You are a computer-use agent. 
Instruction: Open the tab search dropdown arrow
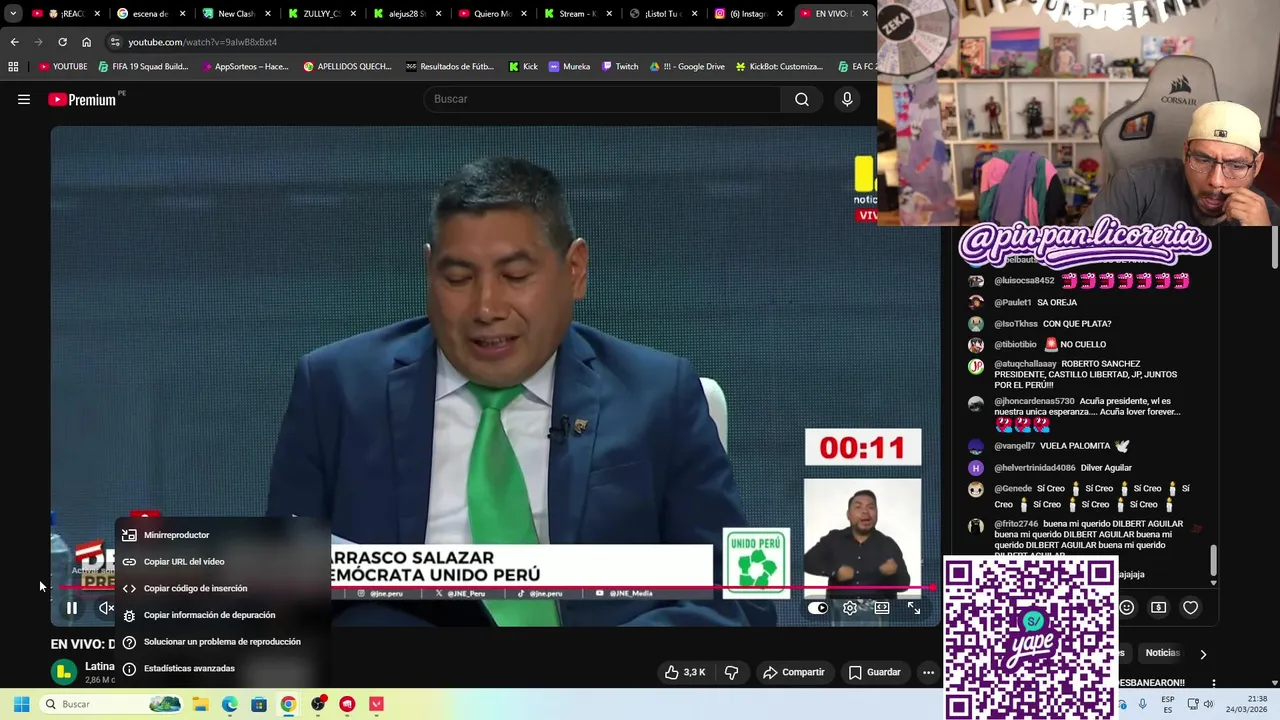13,14
